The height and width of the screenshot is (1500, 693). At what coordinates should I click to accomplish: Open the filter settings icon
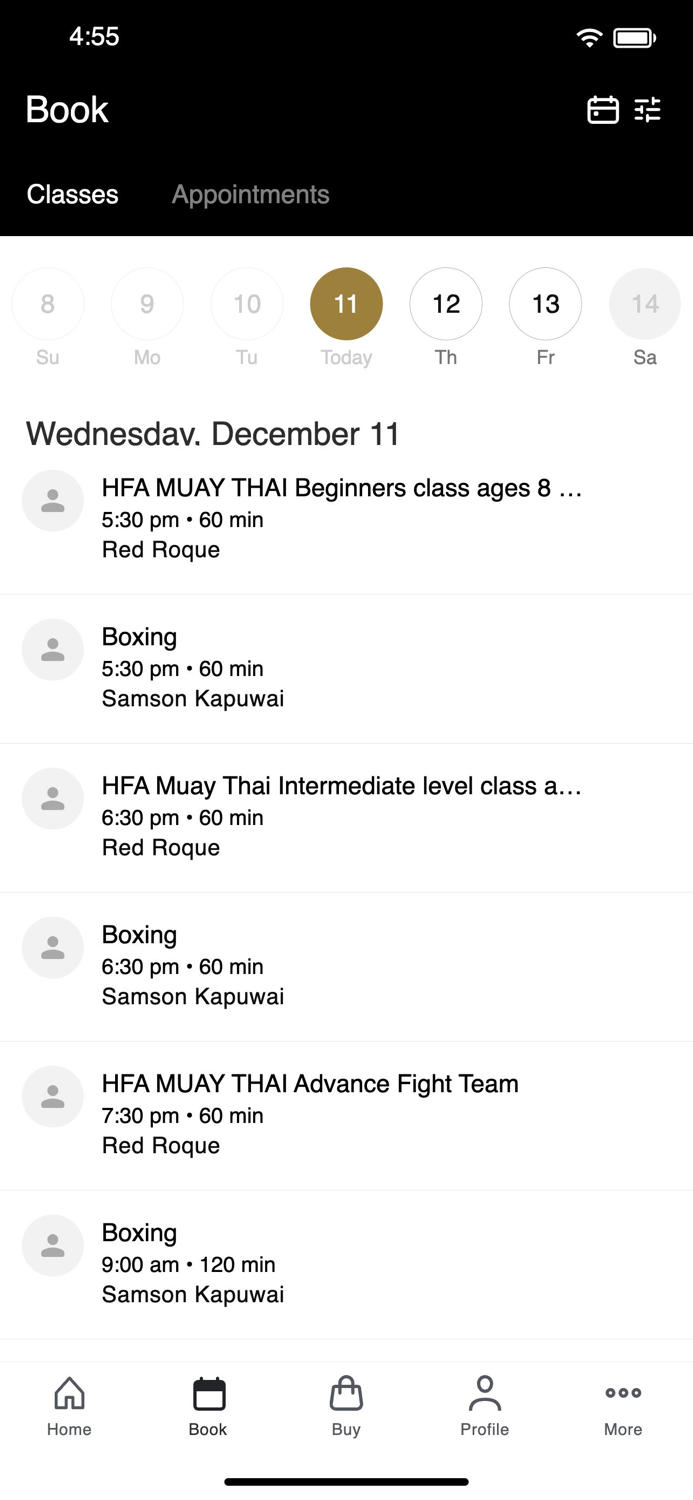(648, 110)
